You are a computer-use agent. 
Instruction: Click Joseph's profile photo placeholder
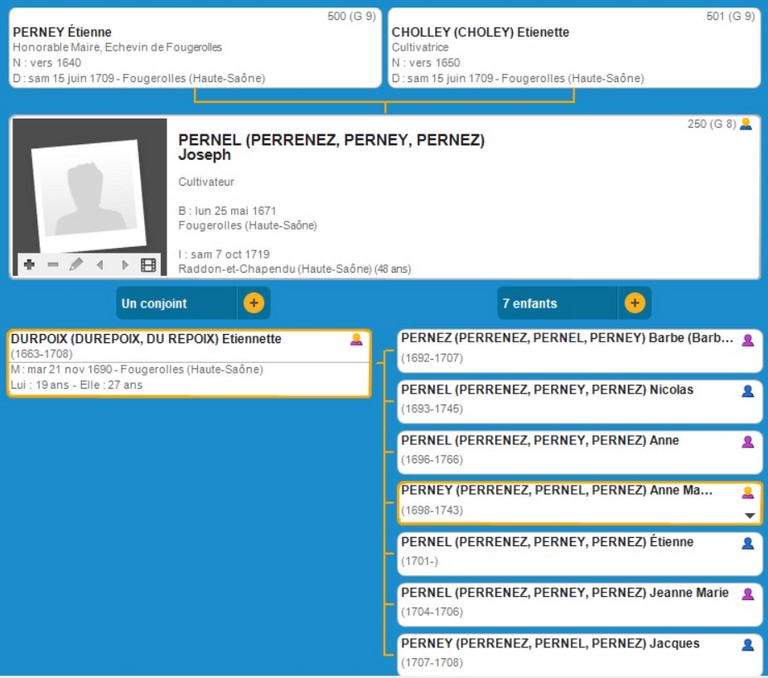click(88, 190)
